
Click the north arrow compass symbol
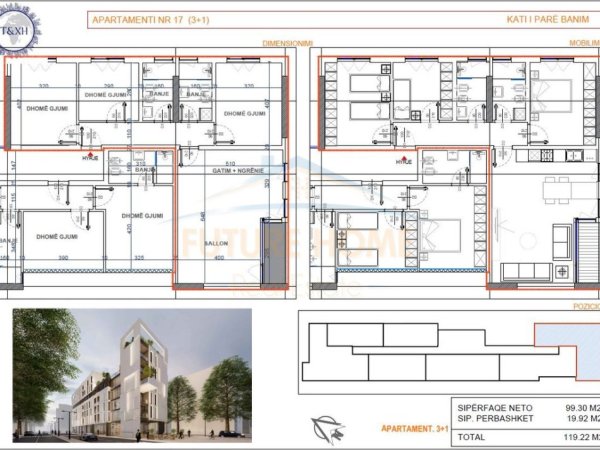[325, 426]
